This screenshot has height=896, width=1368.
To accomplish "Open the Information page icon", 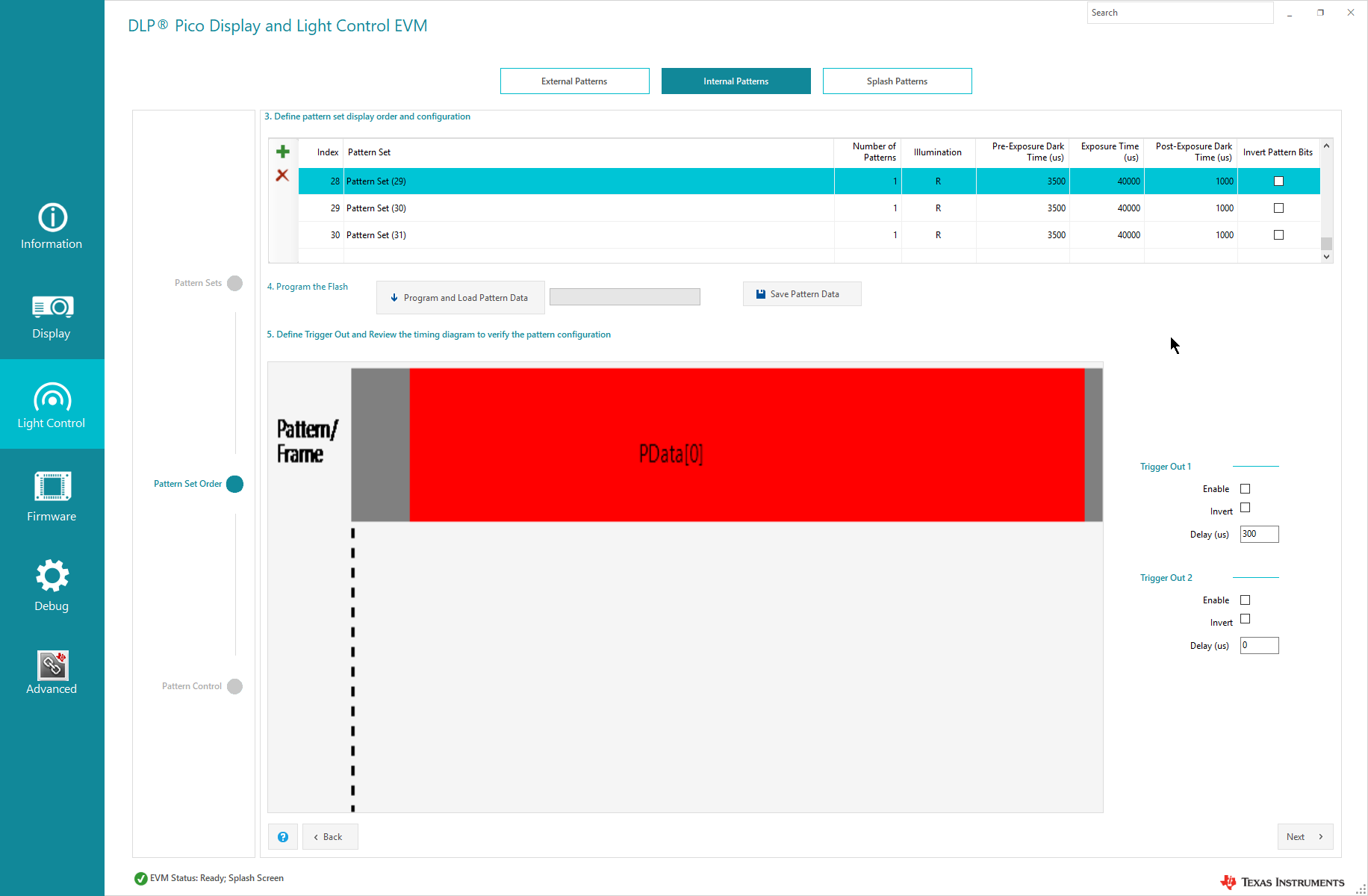I will coord(52,217).
